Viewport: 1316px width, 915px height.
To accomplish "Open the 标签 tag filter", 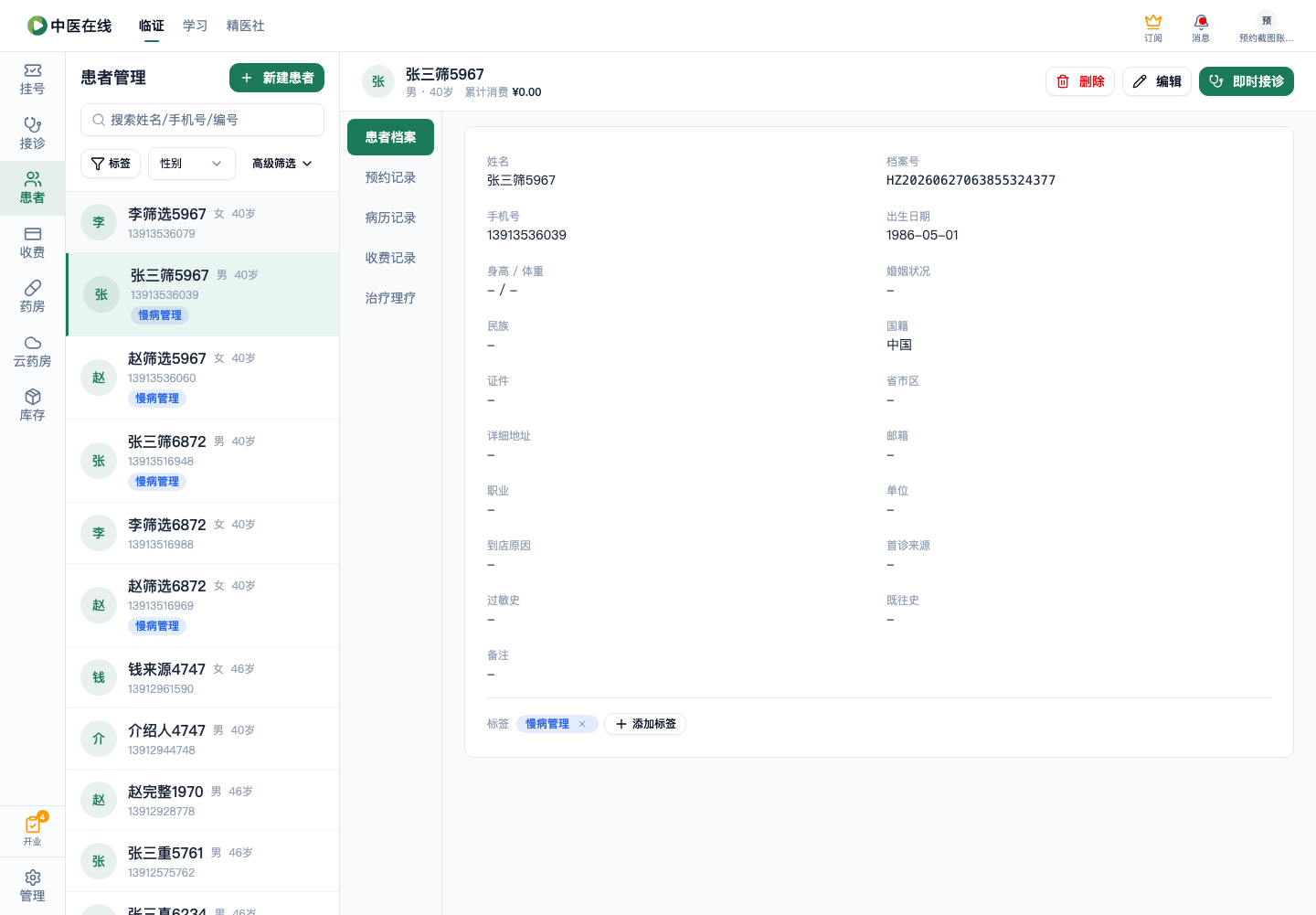I will (111, 164).
